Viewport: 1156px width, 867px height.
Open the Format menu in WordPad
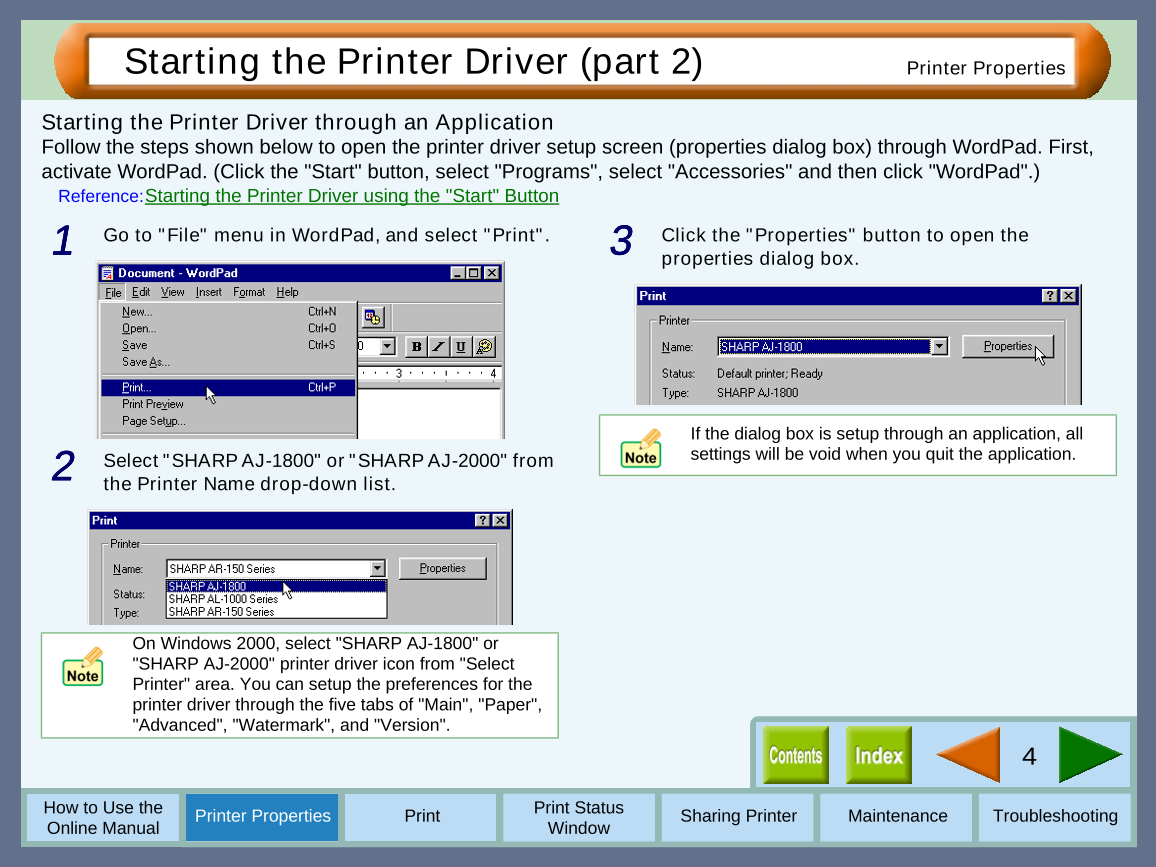coord(249,293)
